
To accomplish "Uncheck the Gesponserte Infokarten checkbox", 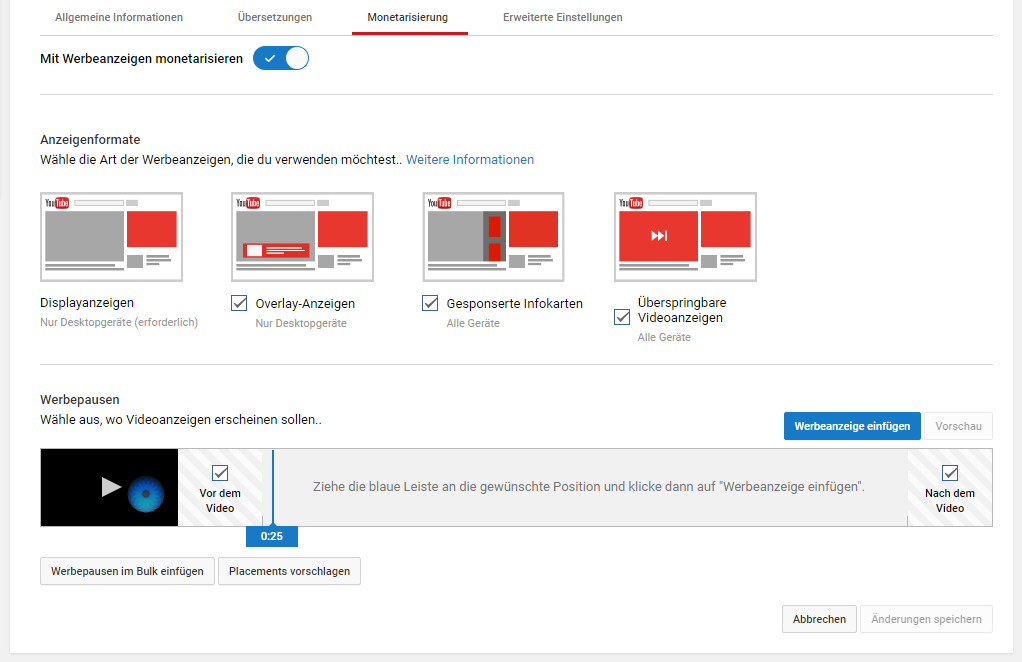I will (x=430, y=303).
